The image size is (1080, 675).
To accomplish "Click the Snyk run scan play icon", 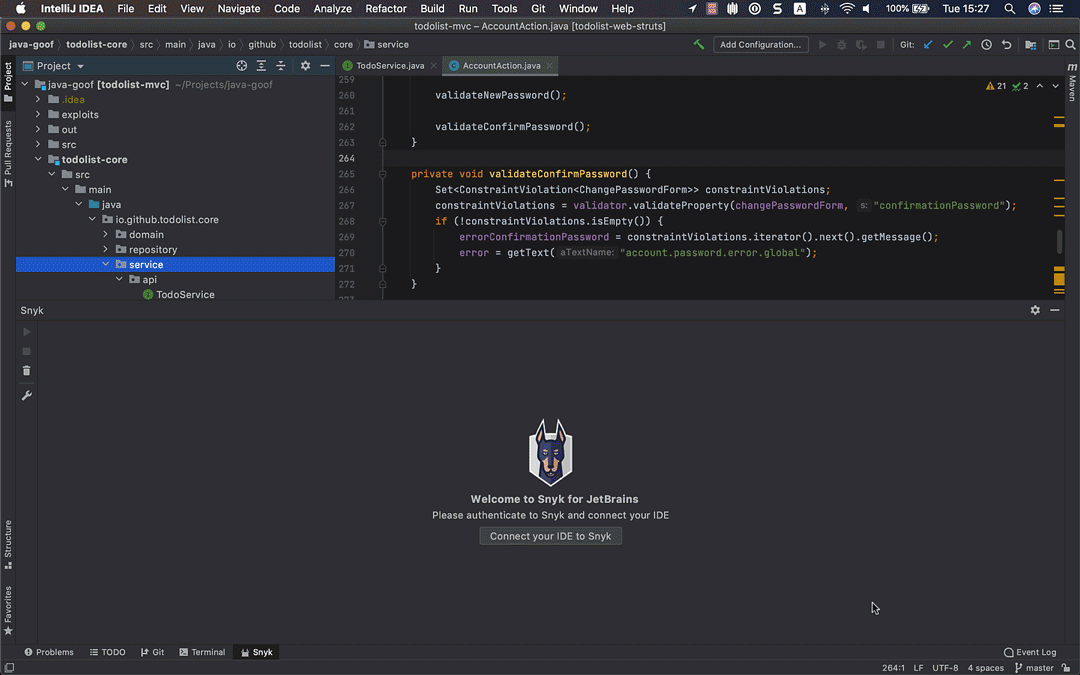I will [26, 332].
